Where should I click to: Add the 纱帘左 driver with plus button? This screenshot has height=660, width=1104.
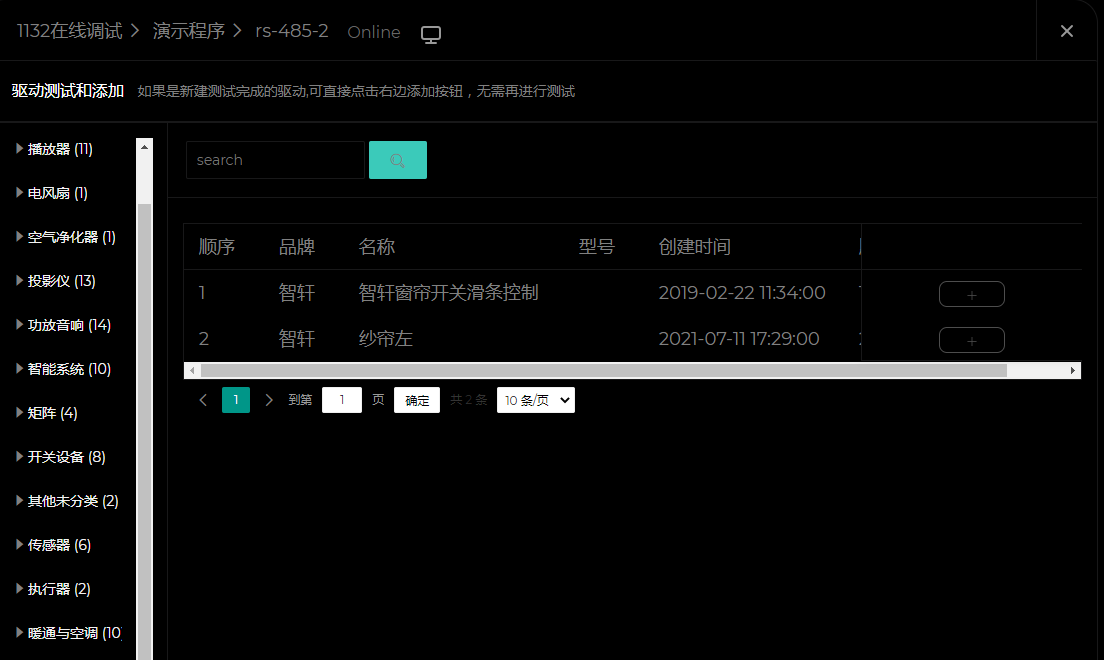coord(971,340)
